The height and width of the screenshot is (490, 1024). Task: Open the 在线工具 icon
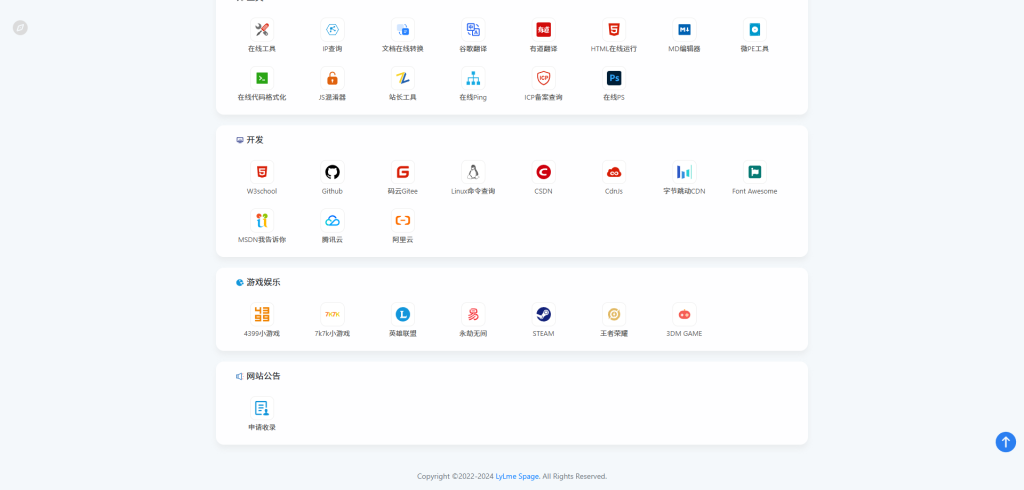(262, 29)
